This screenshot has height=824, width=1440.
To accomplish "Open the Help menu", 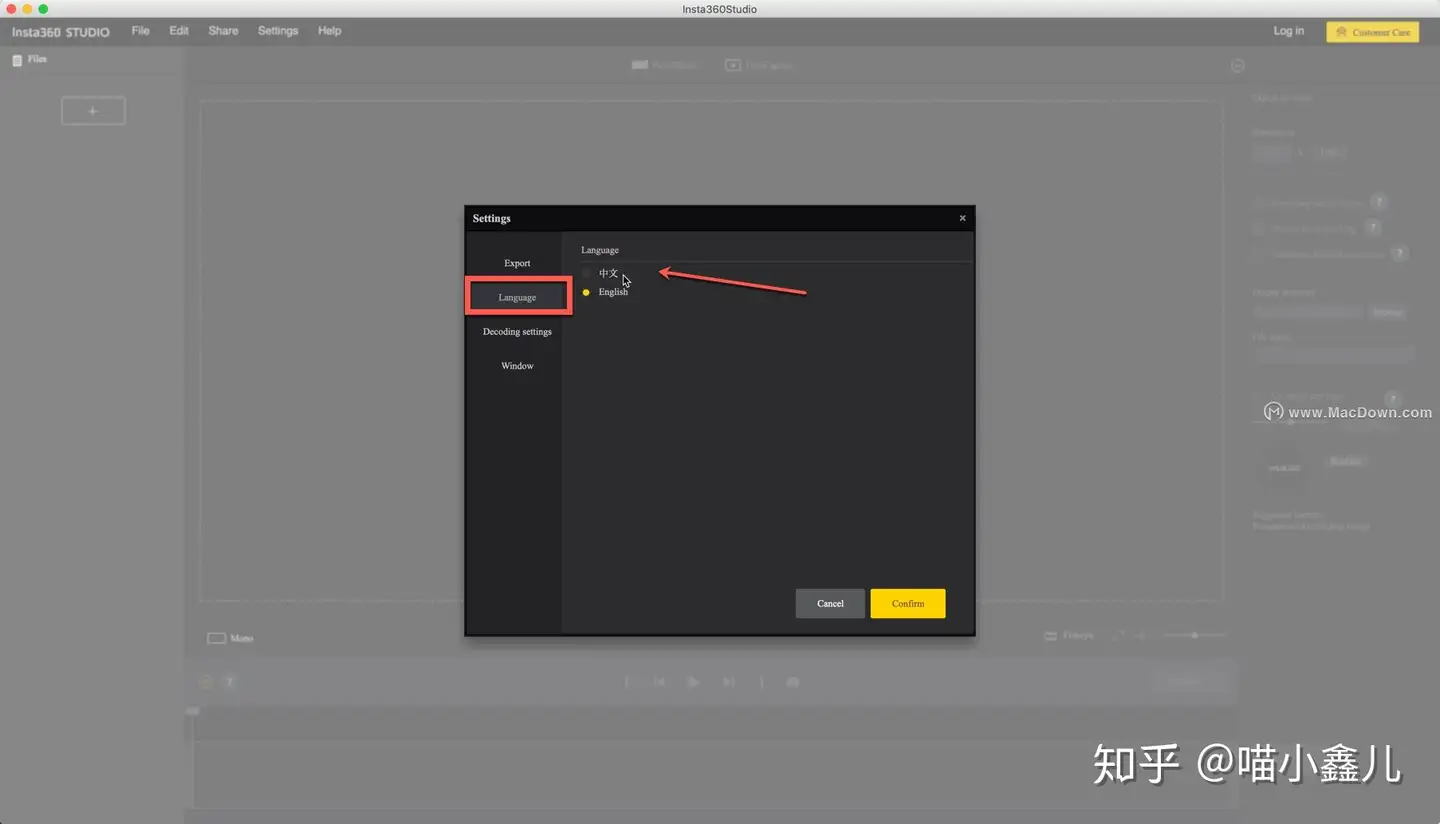I will coord(330,31).
